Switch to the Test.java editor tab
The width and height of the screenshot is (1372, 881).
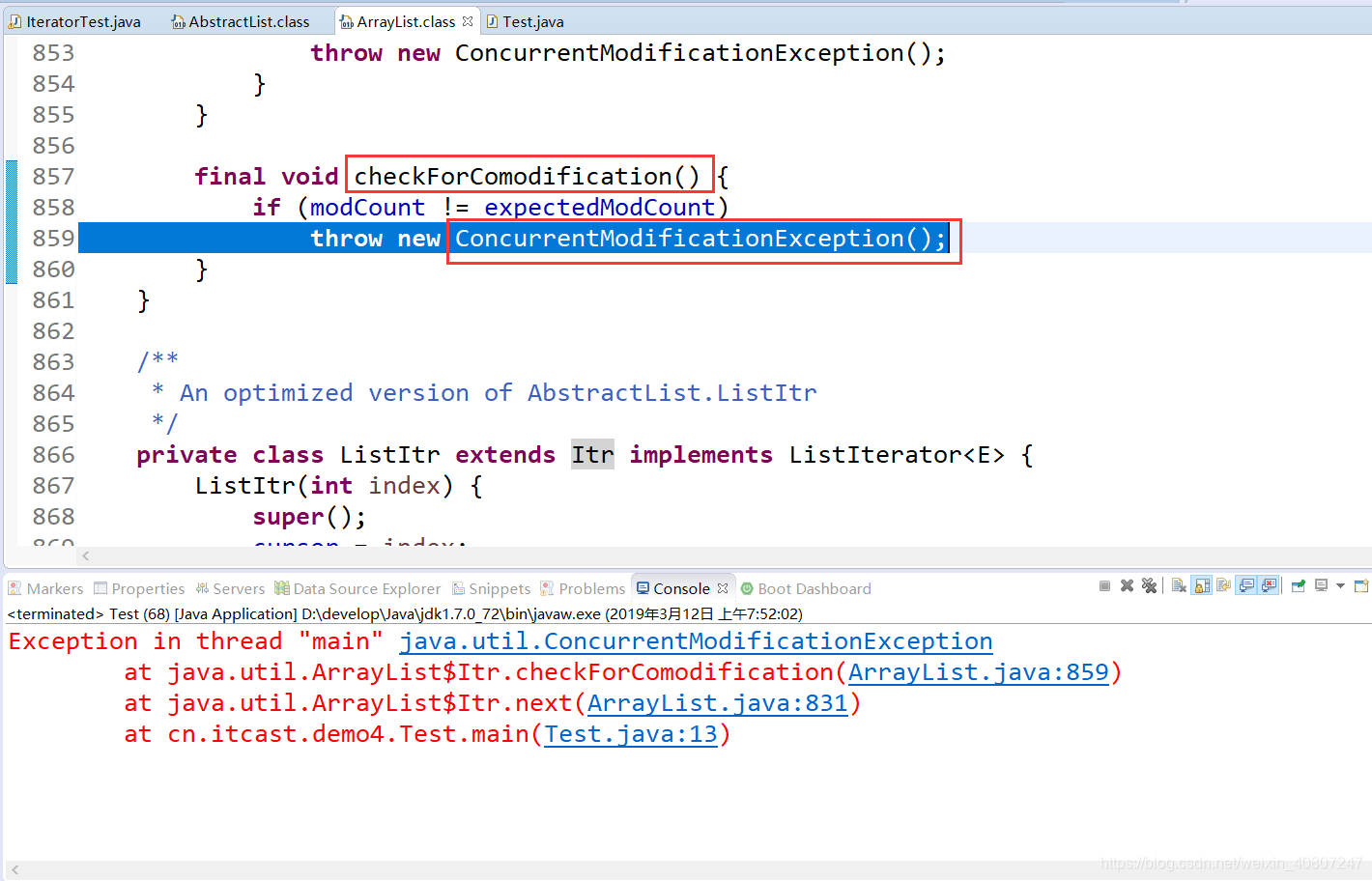click(525, 21)
